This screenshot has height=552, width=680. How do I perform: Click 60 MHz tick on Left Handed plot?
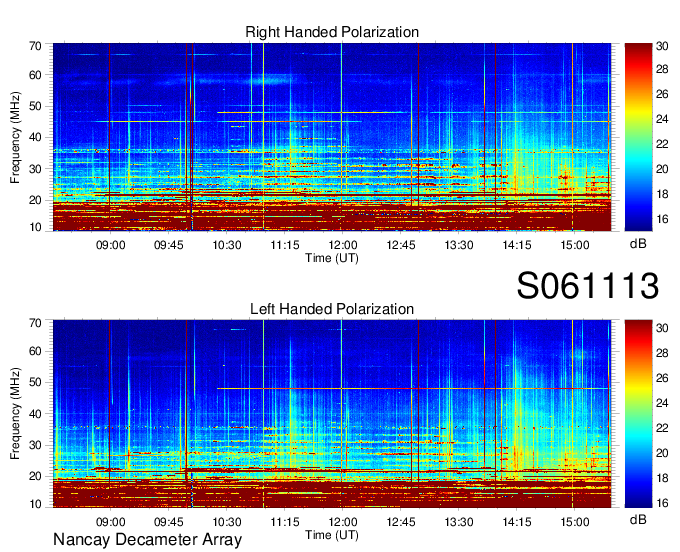35,351
